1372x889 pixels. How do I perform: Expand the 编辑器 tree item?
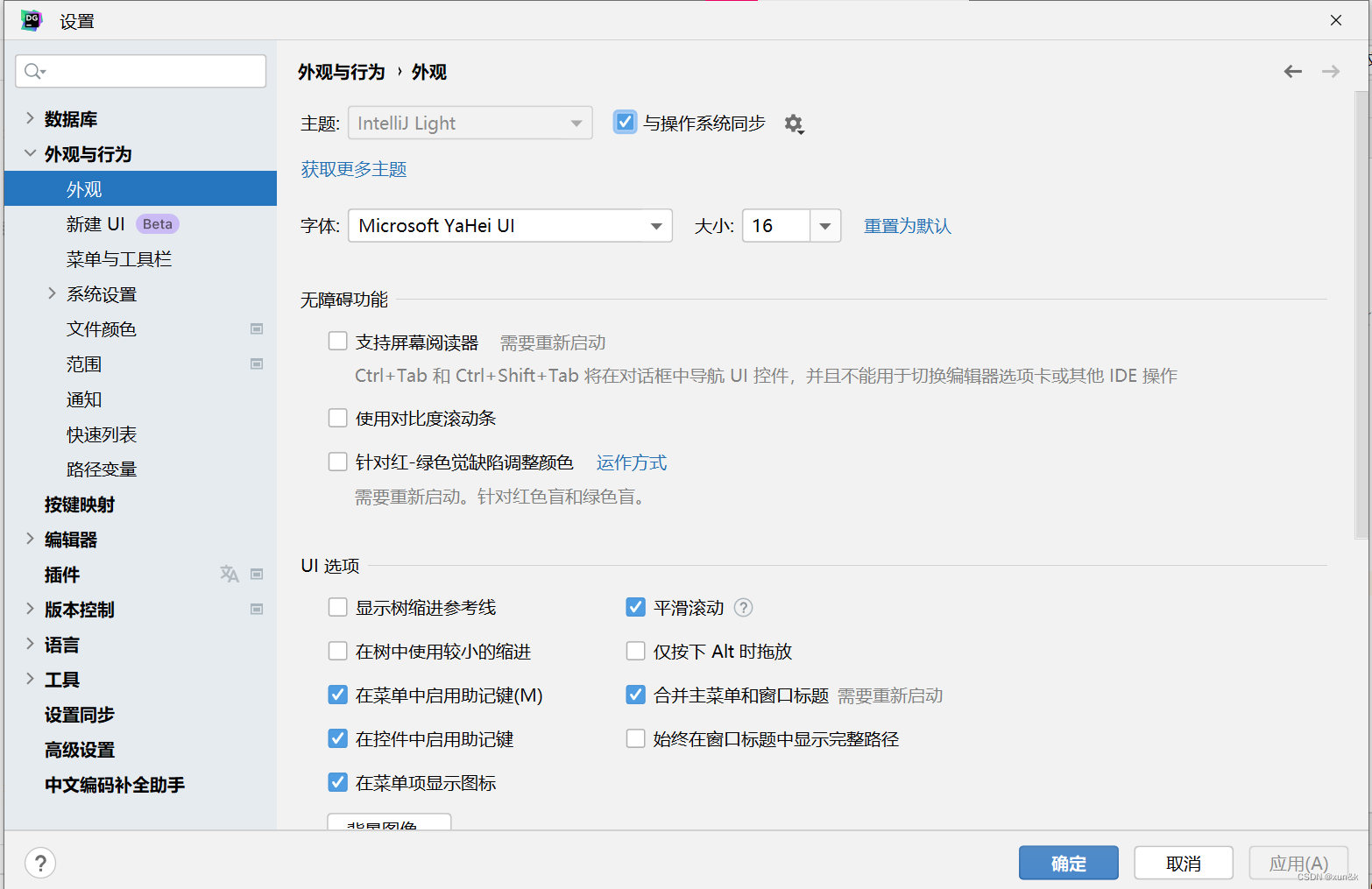click(x=29, y=539)
